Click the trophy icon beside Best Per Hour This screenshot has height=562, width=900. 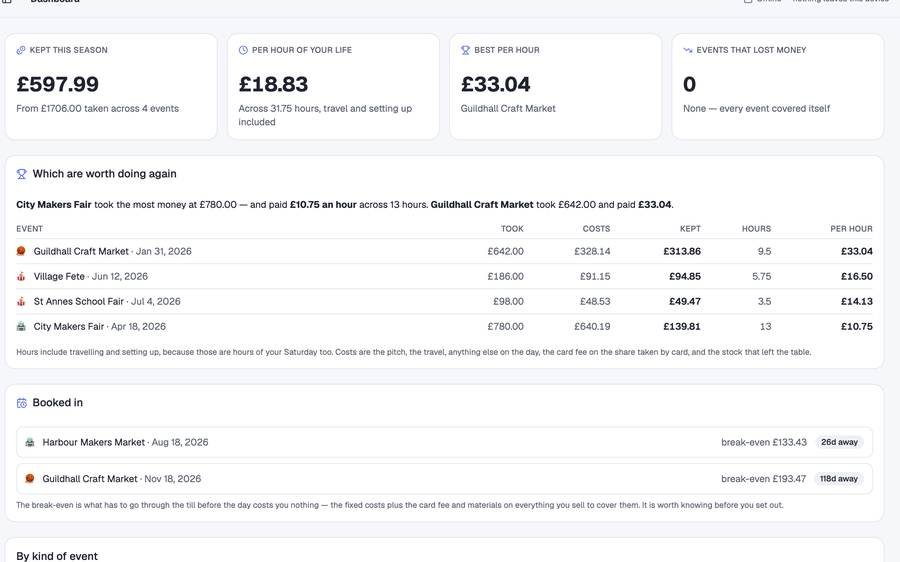pyautogui.click(x=465, y=50)
